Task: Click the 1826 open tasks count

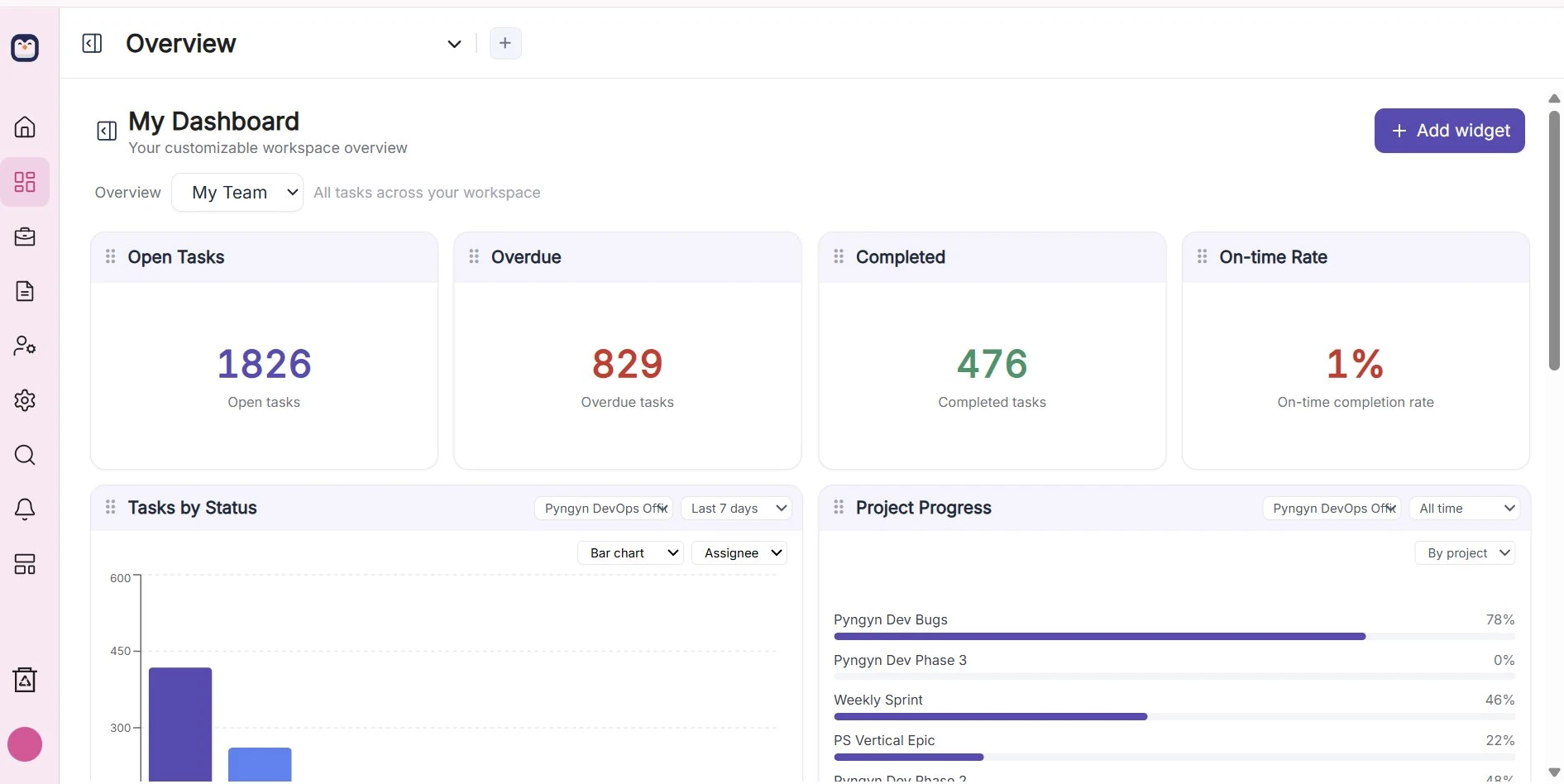Action: pos(264,364)
